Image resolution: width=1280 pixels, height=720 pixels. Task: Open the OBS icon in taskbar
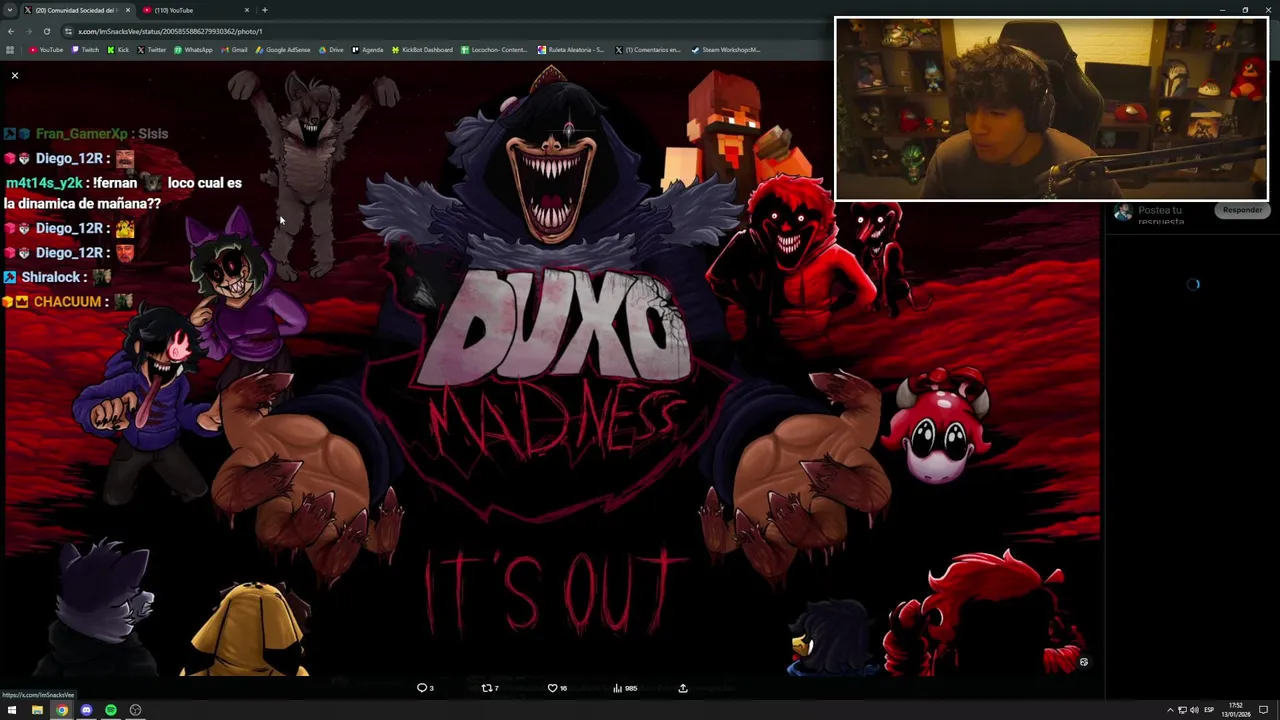click(x=135, y=710)
